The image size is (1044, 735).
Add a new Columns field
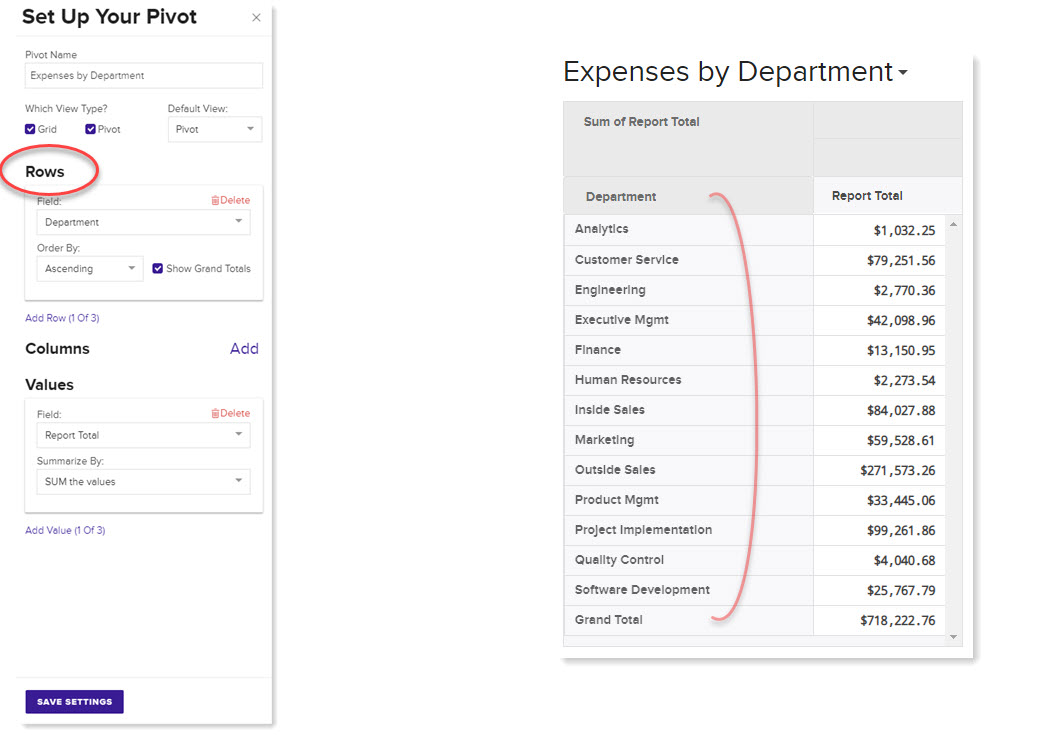coord(244,349)
